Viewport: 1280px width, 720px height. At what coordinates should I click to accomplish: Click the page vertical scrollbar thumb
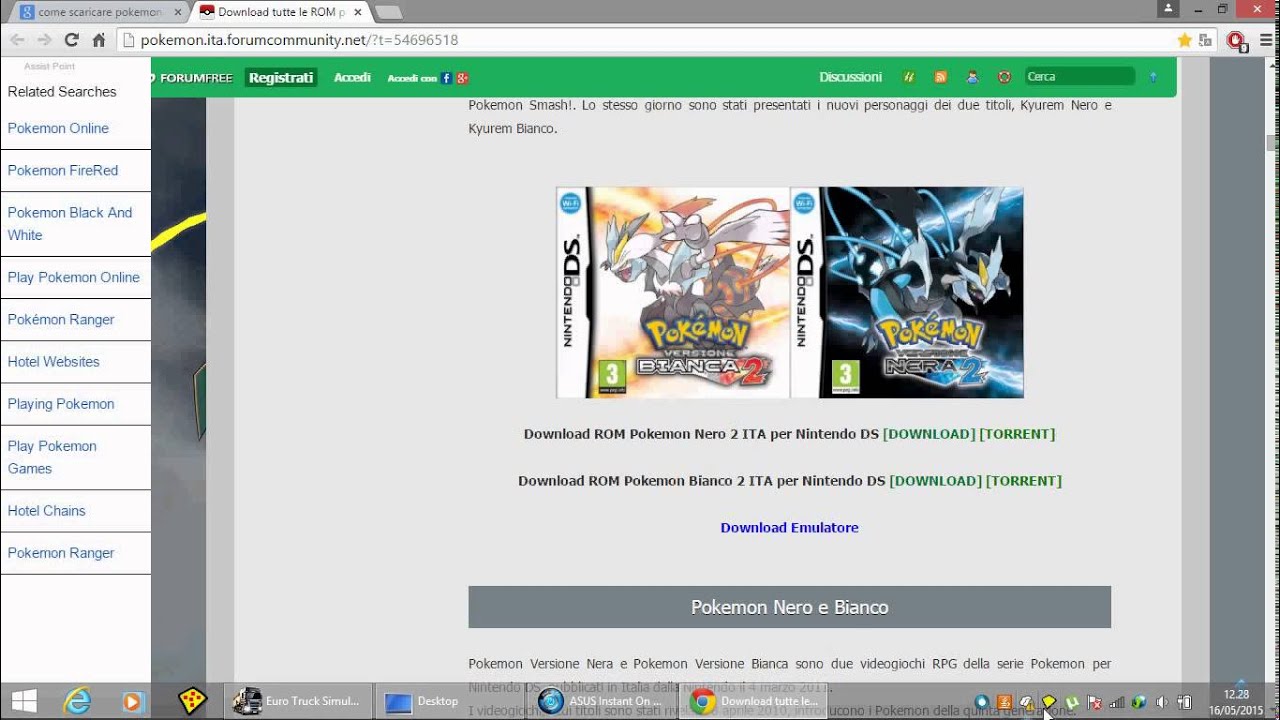point(1272,142)
